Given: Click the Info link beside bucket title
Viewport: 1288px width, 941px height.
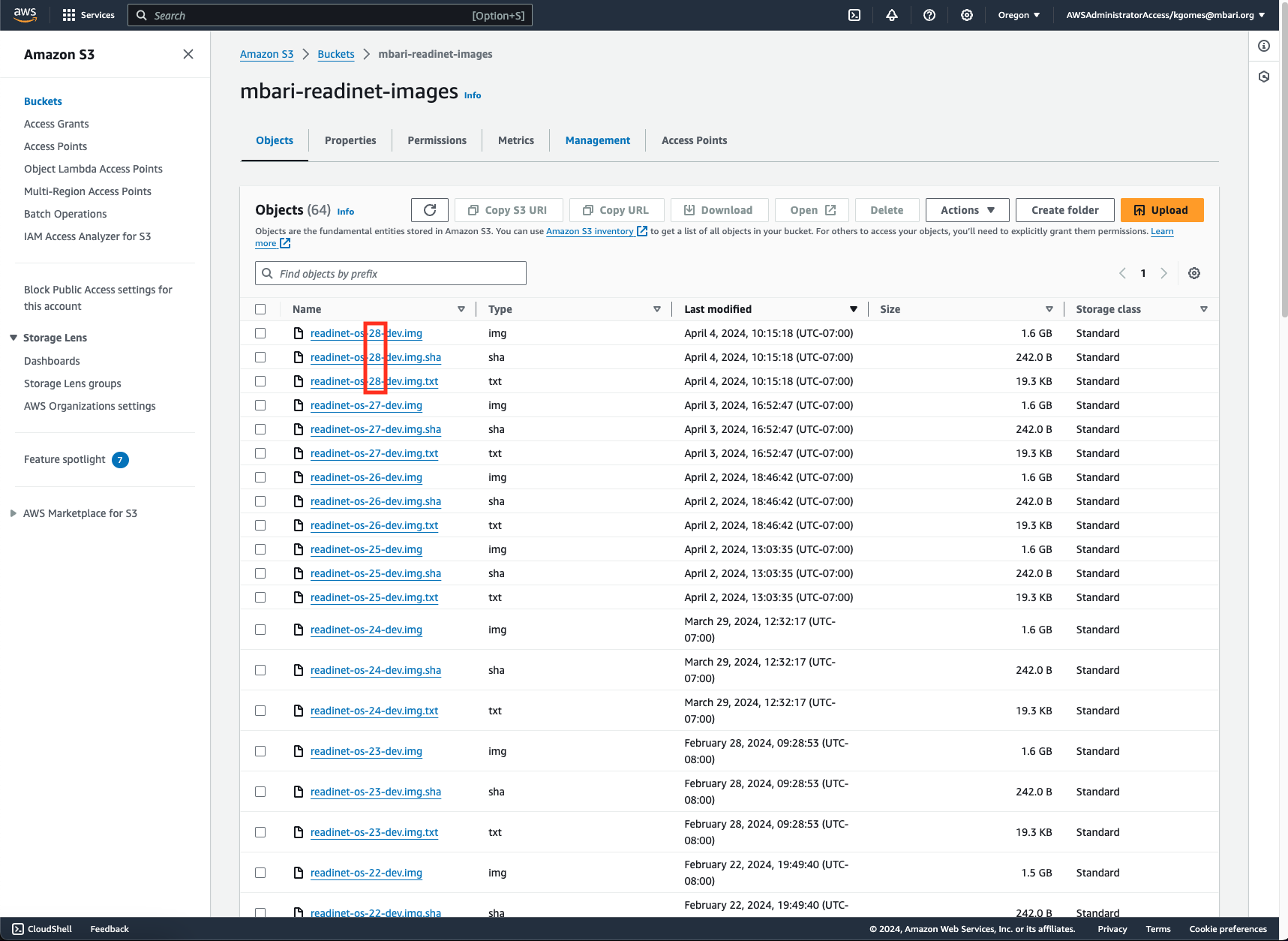Looking at the screenshot, I should (473, 95).
